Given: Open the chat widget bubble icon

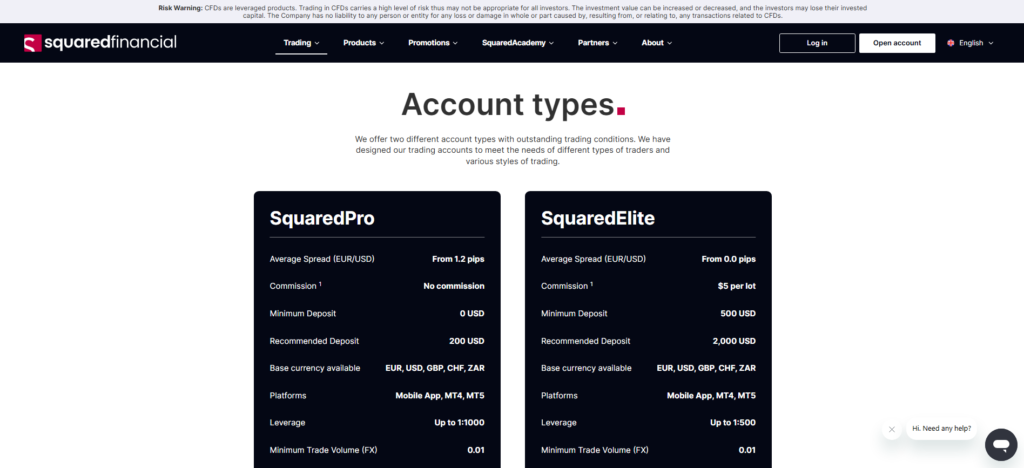Looking at the screenshot, I should tap(1000, 445).
